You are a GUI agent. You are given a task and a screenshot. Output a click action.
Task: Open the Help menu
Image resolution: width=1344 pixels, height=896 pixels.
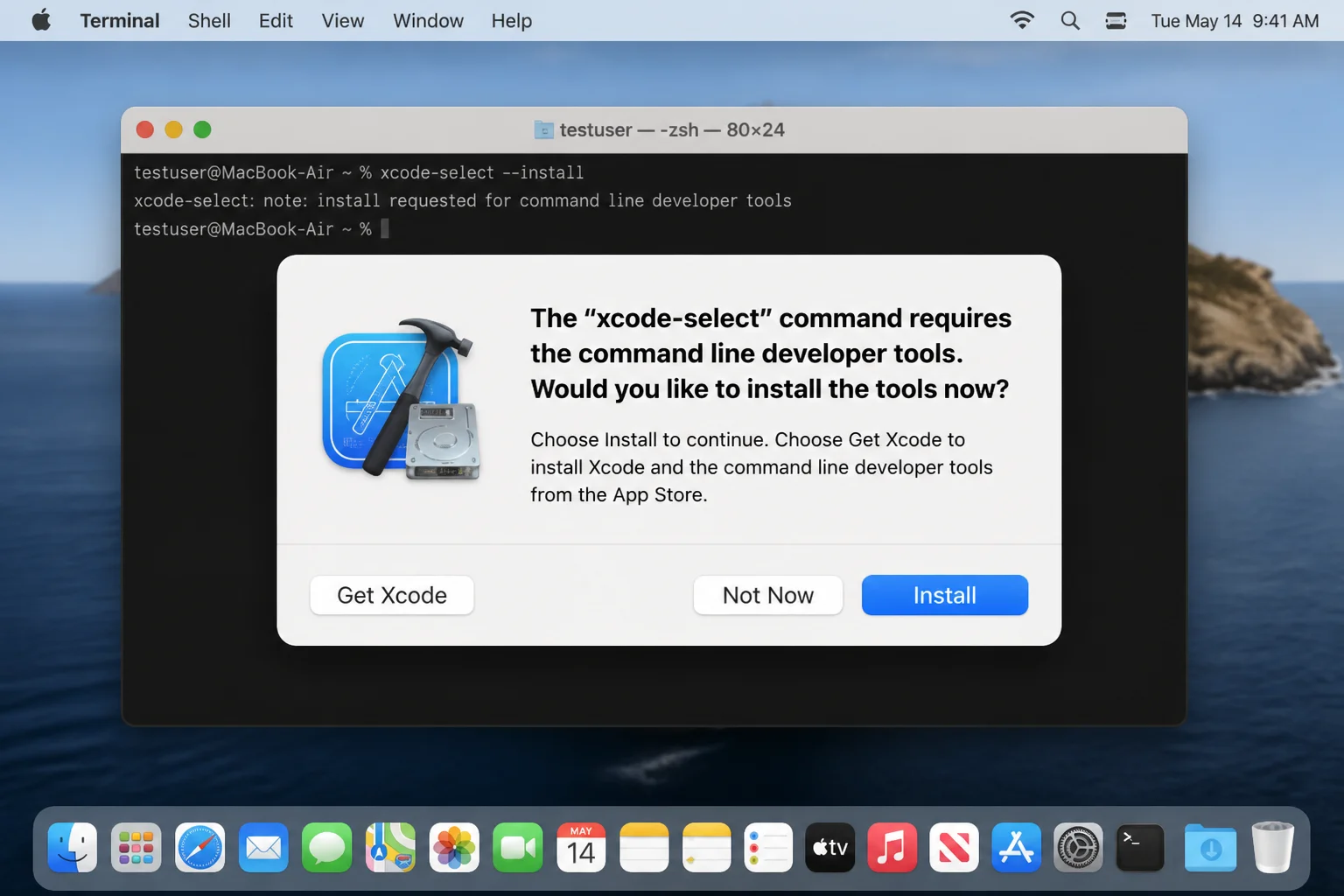tap(511, 20)
